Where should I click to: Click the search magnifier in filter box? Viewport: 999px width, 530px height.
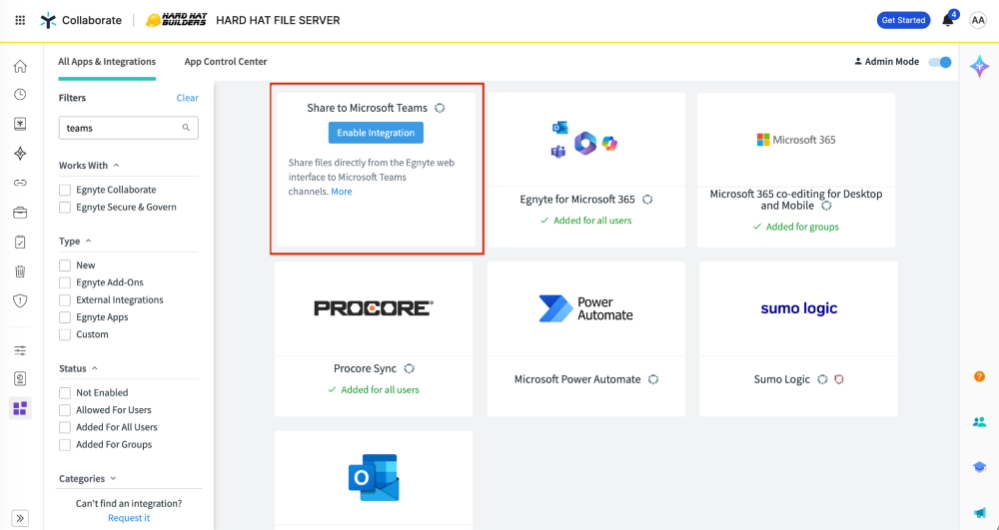tap(186, 128)
